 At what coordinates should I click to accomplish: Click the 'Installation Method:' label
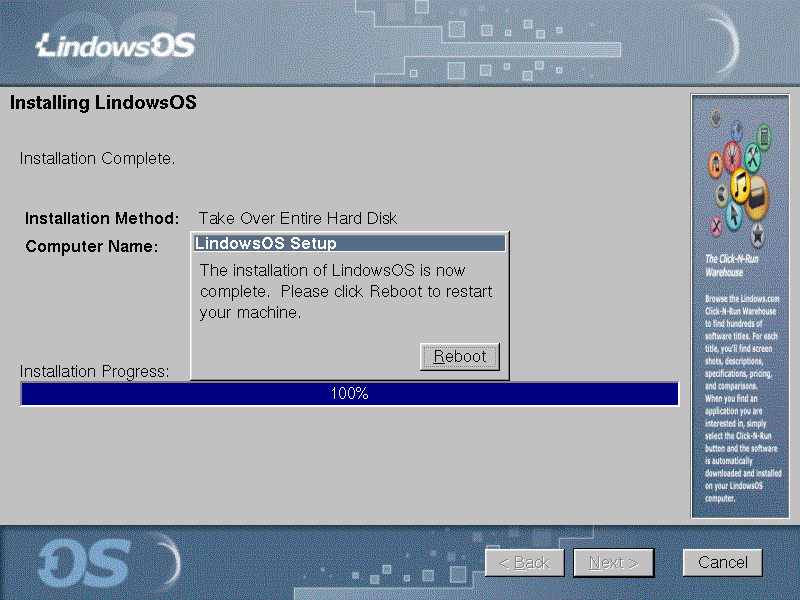[x=102, y=218]
